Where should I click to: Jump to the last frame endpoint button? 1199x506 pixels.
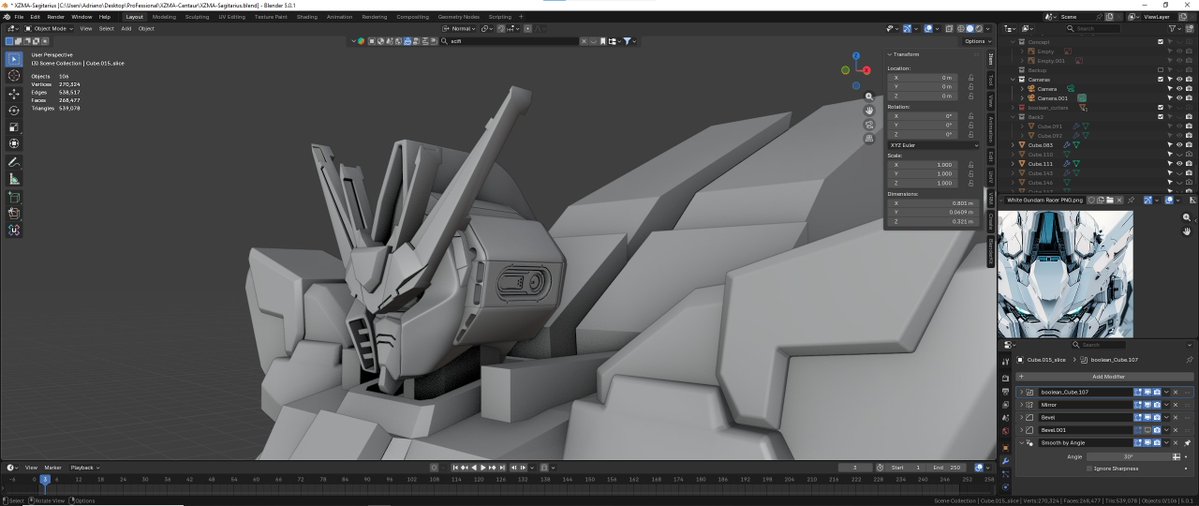(x=502, y=467)
